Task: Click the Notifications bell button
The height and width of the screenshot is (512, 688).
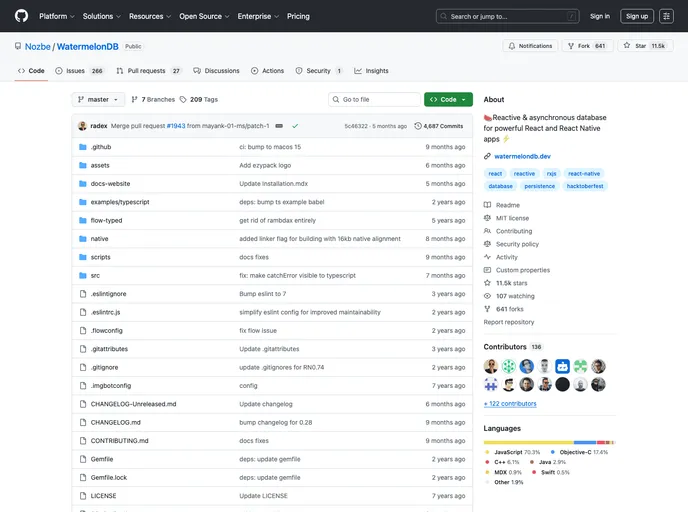Action: (x=530, y=46)
